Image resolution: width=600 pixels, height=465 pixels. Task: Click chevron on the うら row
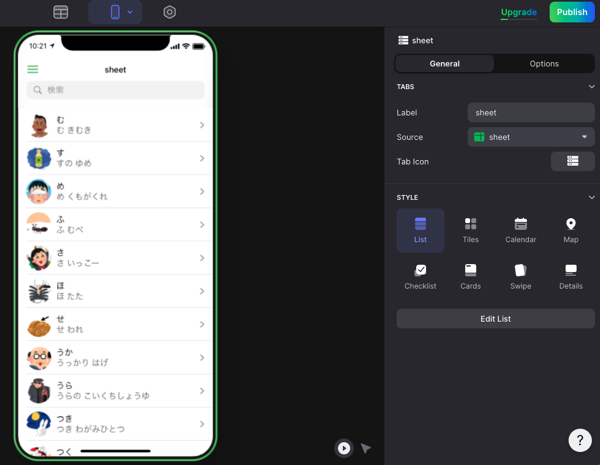pyautogui.click(x=202, y=391)
